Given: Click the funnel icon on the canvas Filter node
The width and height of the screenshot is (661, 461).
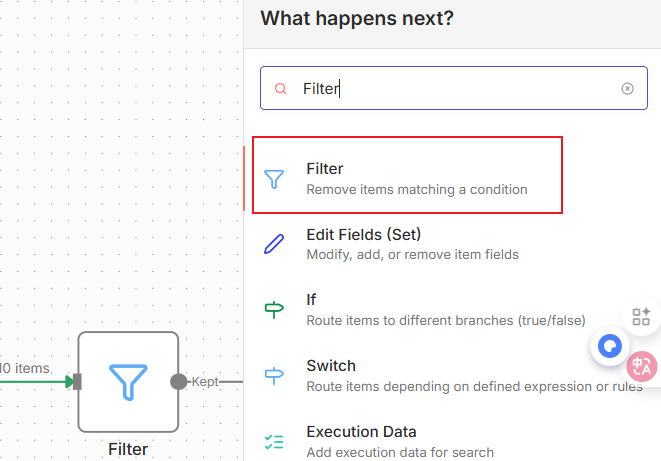Looking at the screenshot, I should pos(128,381).
